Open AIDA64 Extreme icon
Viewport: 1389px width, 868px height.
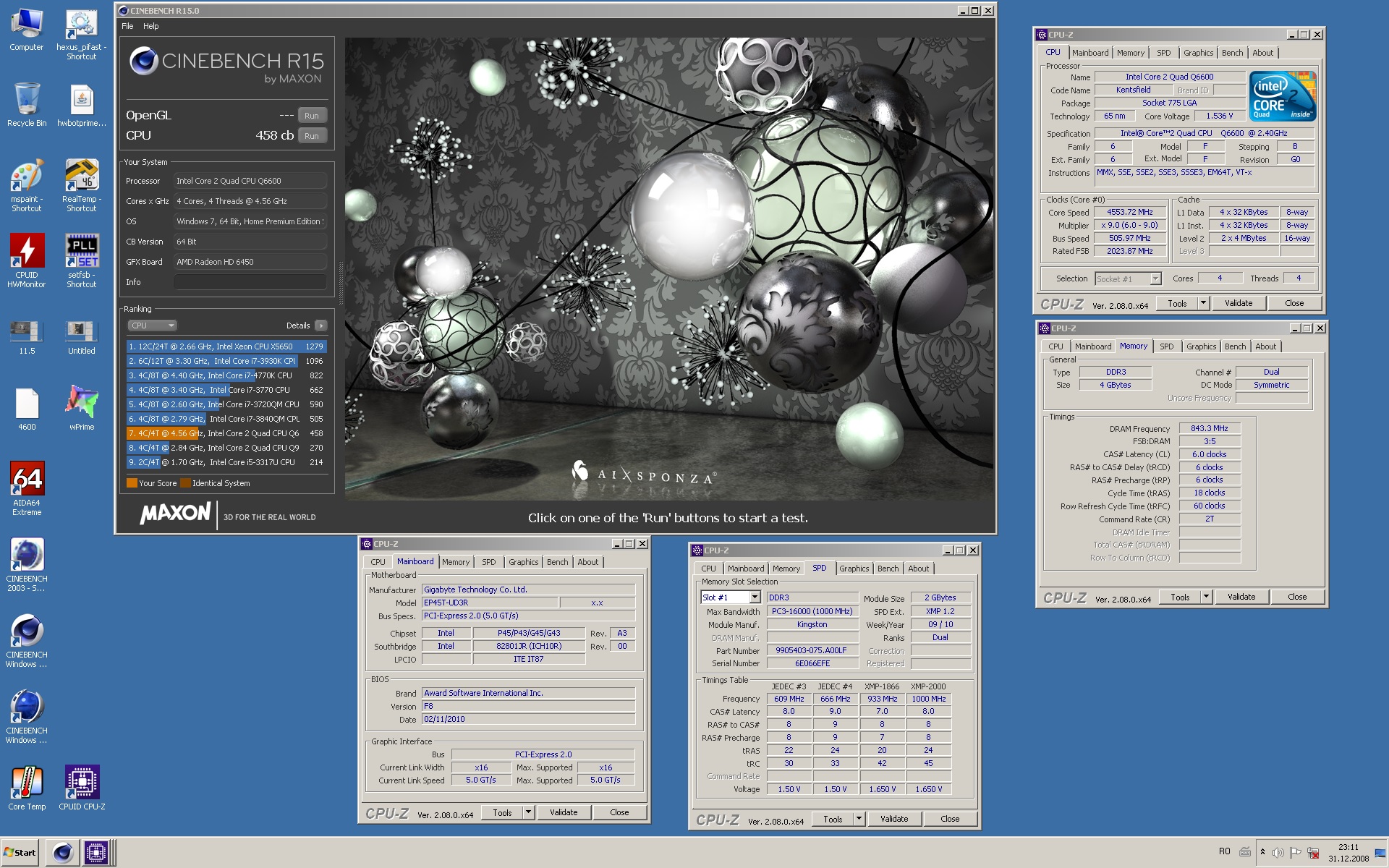tap(27, 489)
